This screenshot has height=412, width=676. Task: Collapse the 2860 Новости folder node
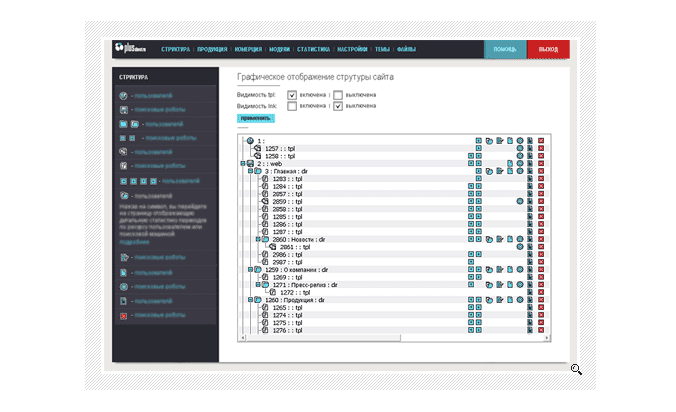[x=258, y=239]
